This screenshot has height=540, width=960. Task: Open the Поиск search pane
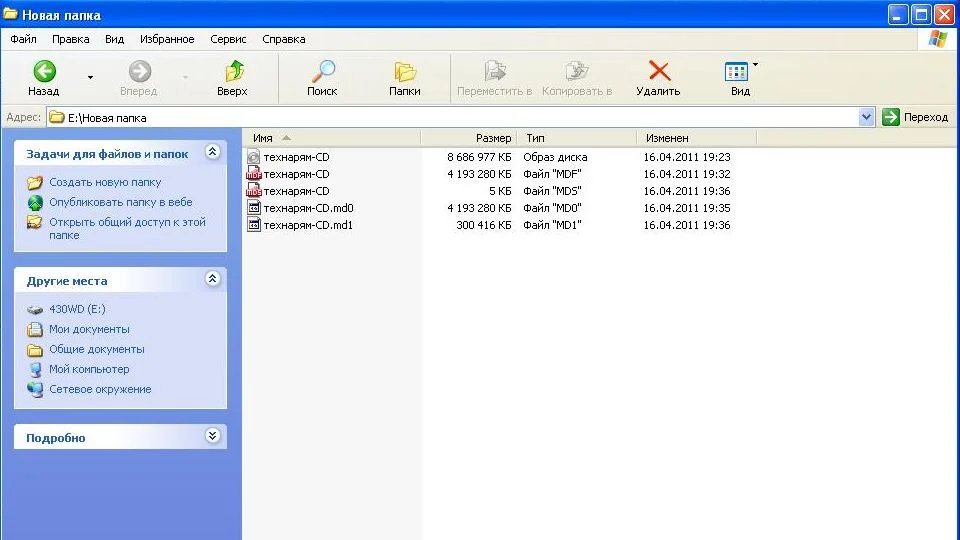pos(322,78)
